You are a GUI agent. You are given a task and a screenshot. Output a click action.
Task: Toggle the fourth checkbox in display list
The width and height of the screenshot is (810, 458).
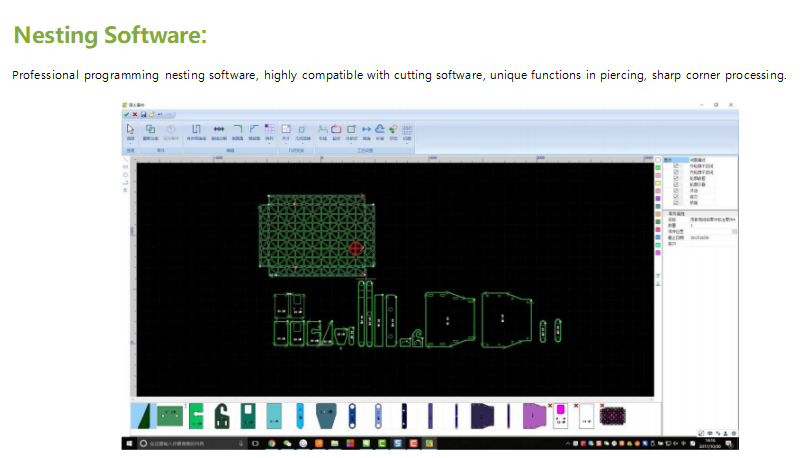pos(676,184)
